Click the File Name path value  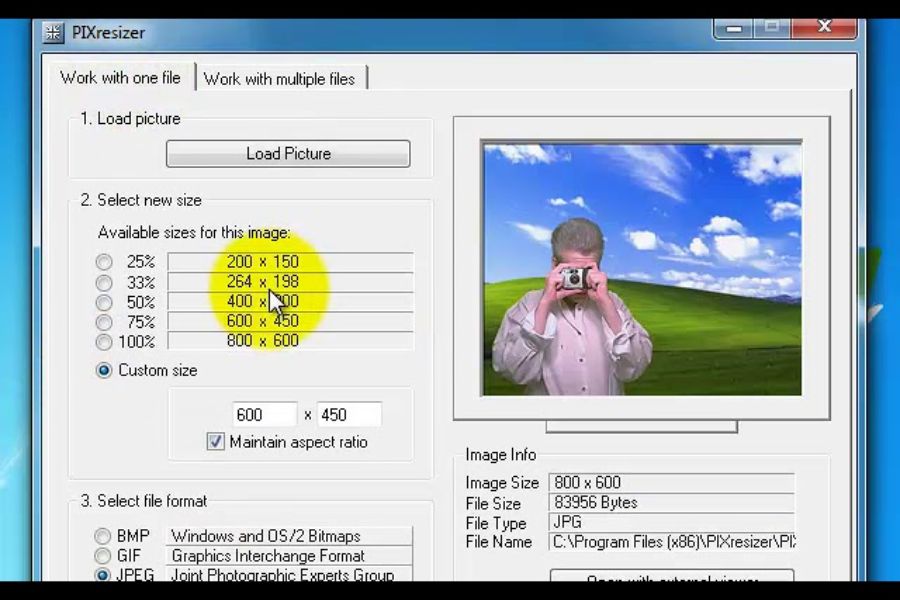pos(673,541)
